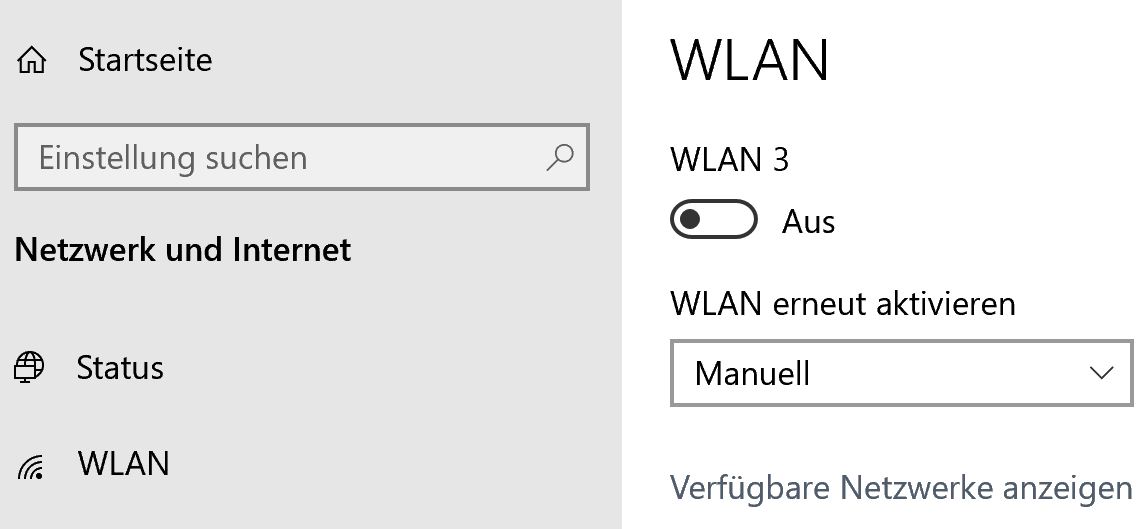Click the 'Aus' toggle state label
This screenshot has height=529, width=1144.
pos(808,222)
